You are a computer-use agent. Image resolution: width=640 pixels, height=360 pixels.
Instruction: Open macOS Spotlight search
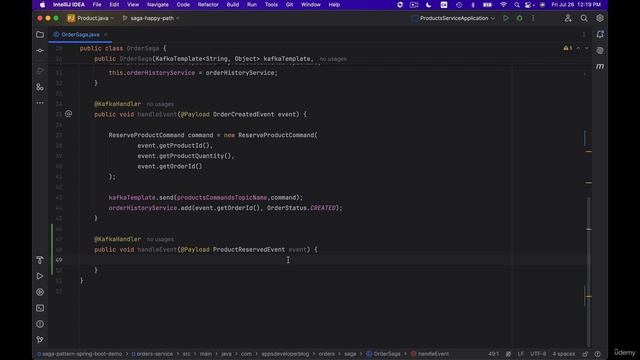[517, 5]
